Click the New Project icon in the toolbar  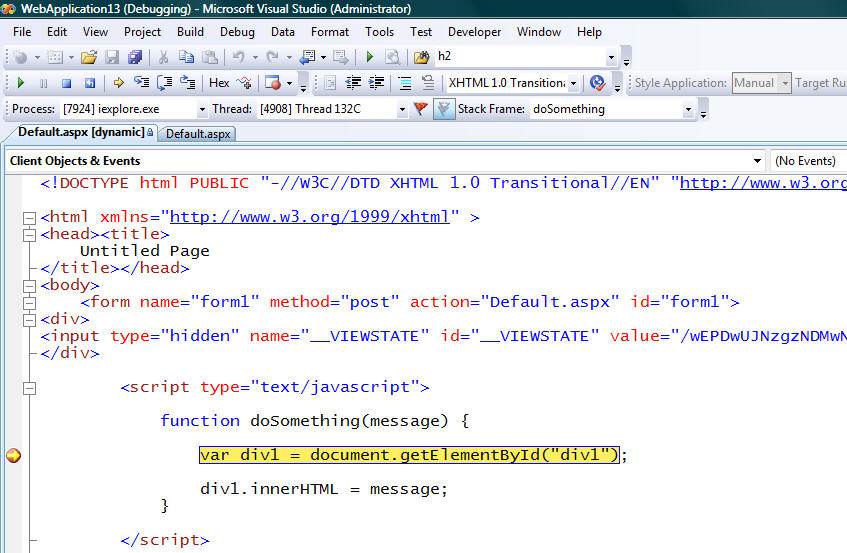coord(21,57)
